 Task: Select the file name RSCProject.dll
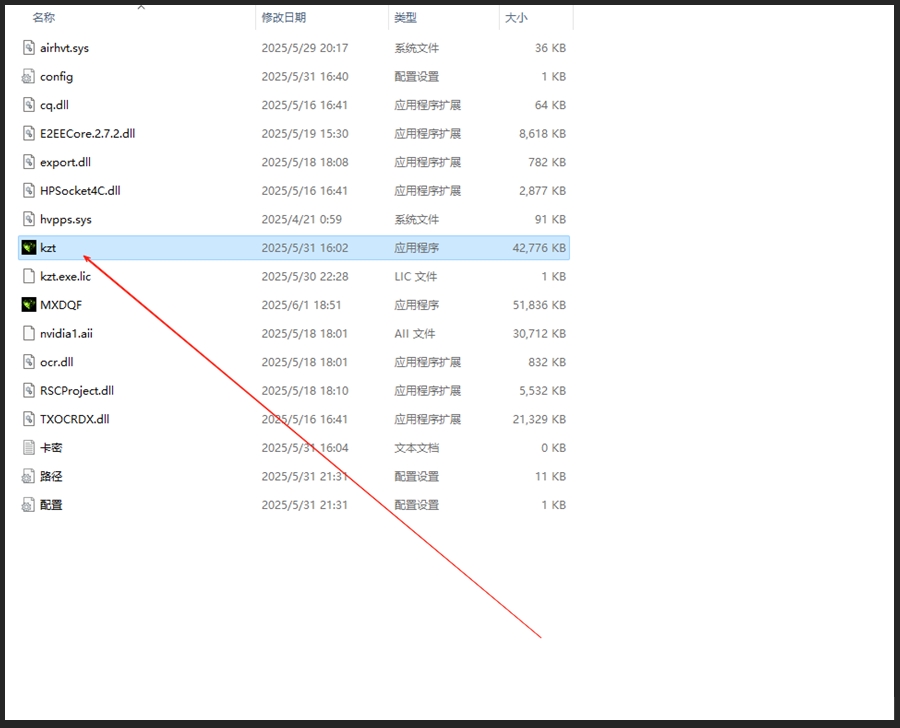tap(77, 391)
